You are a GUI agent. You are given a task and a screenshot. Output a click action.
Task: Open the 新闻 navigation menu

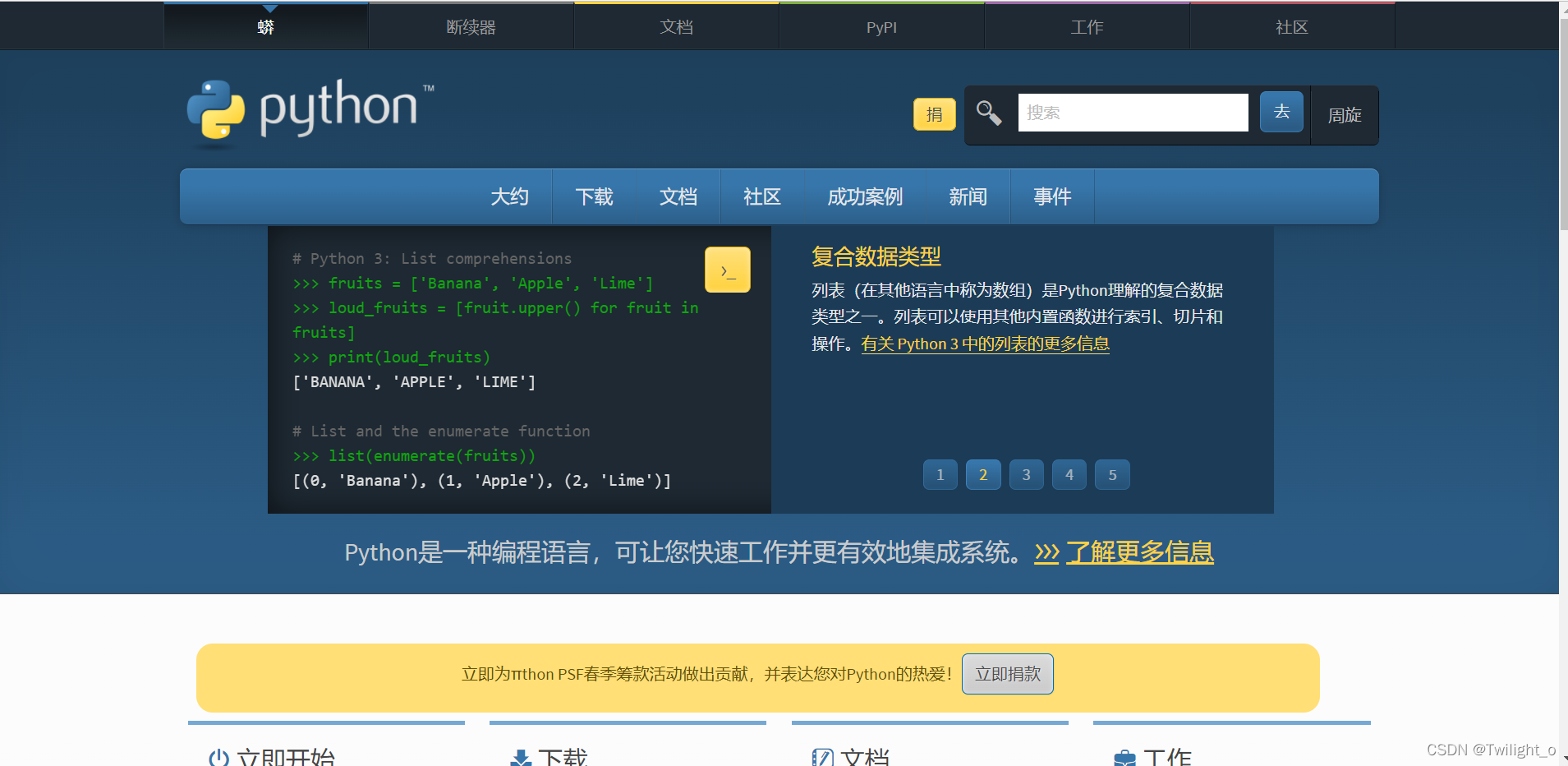[x=968, y=196]
